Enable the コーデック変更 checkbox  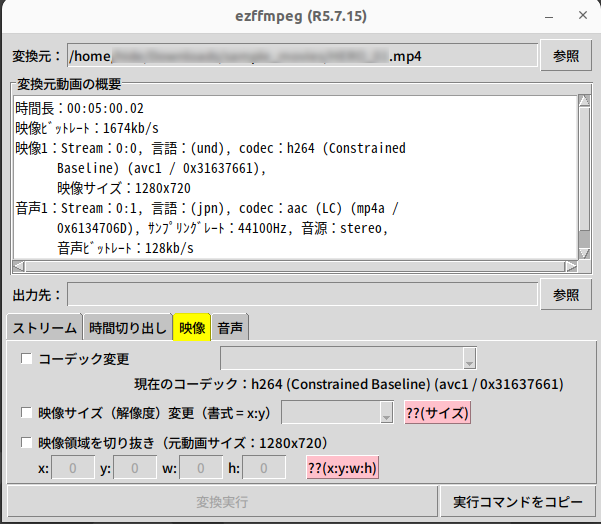27,358
